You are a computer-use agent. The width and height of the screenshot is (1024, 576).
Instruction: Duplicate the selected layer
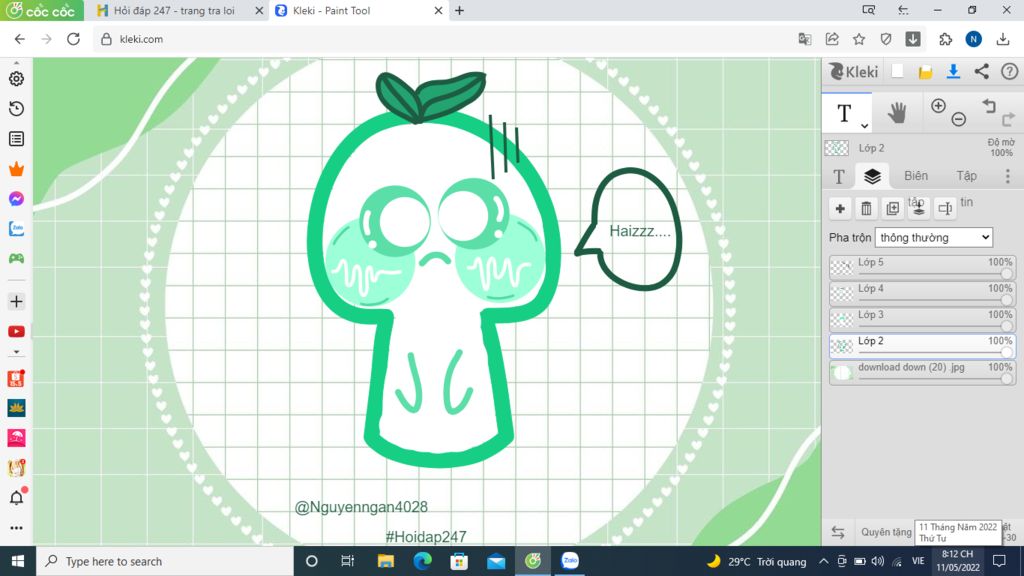(x=893, y=208)
